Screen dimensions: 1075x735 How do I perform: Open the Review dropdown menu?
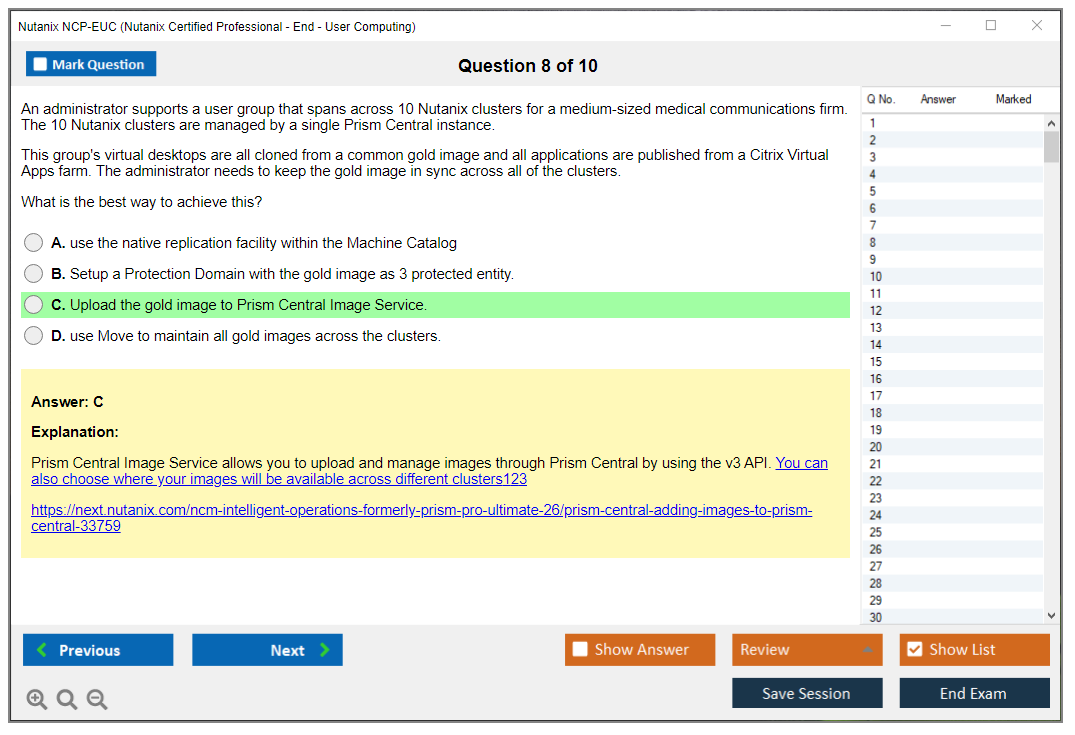click(x=867, y=650)
